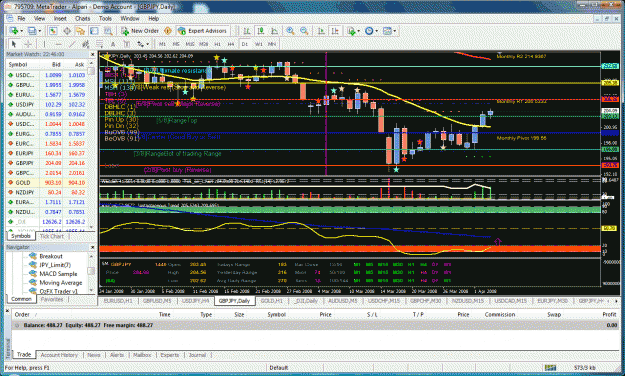Select the cursor arrow tool
Image resolution: width=625 pixels, height=376 pixels.
click(x=14, y=44)
